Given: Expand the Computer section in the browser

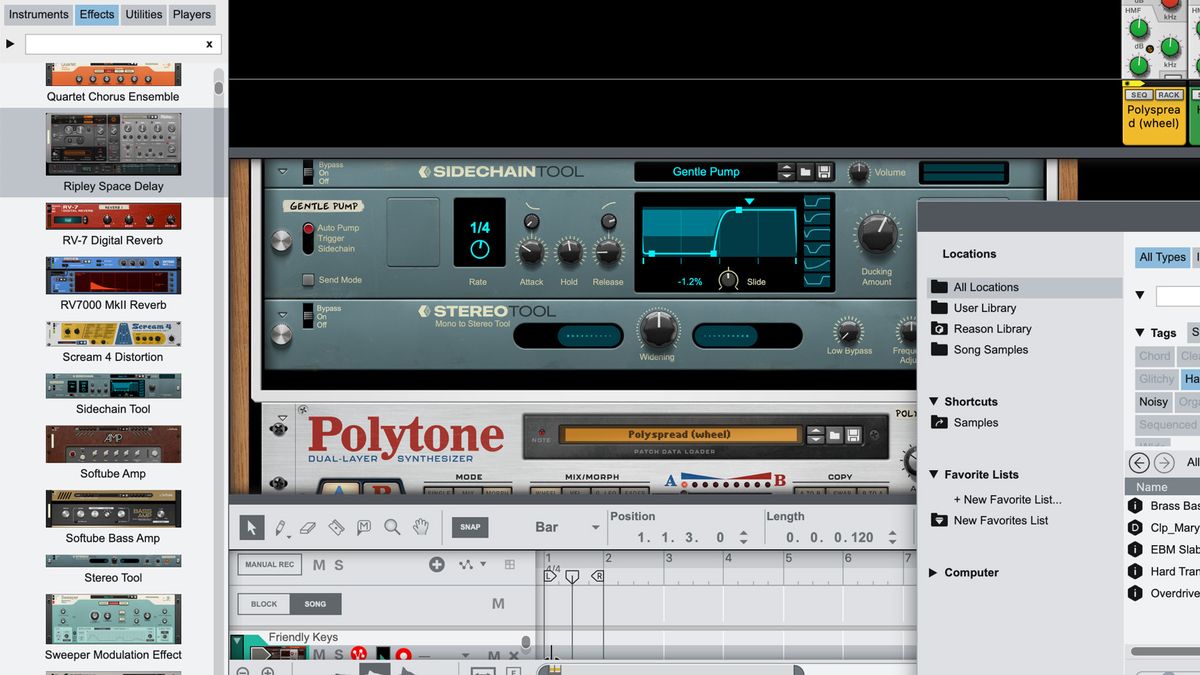Looking at the screenshot, I should (932, 572).
